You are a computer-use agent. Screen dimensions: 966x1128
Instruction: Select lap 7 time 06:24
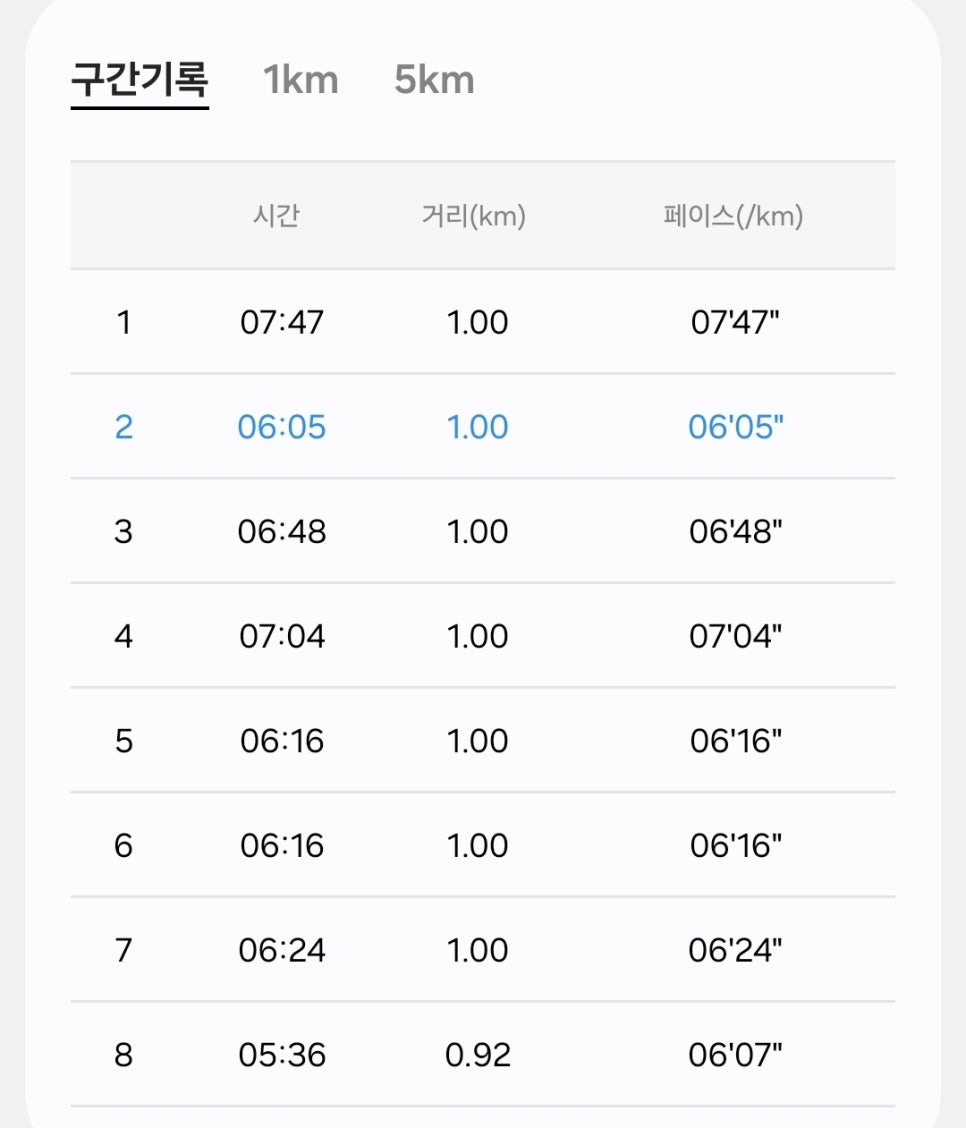282,950
